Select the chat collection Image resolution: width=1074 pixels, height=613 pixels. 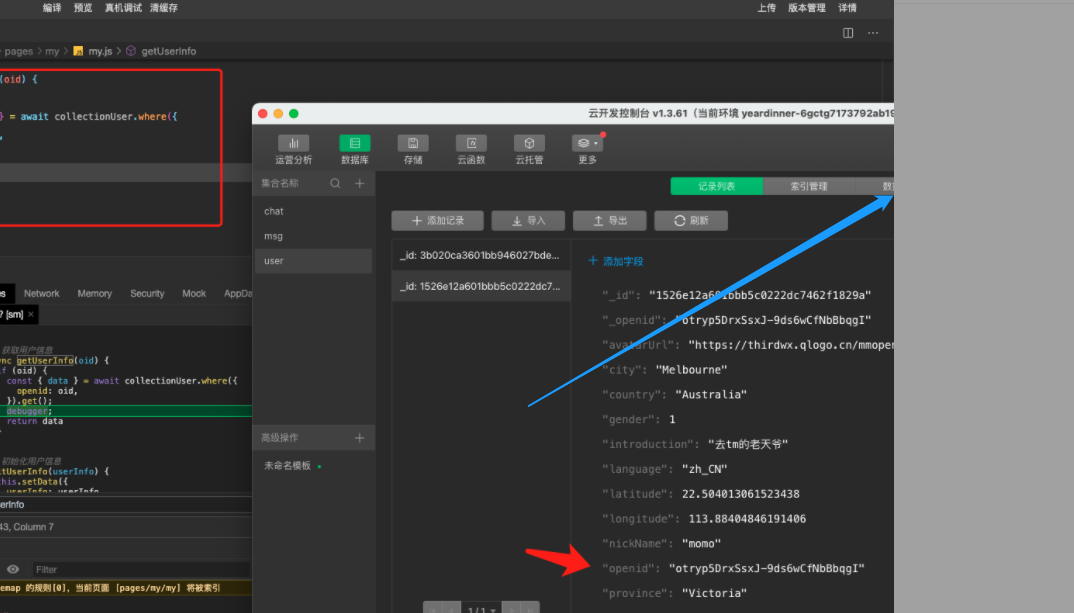[314, 211]
